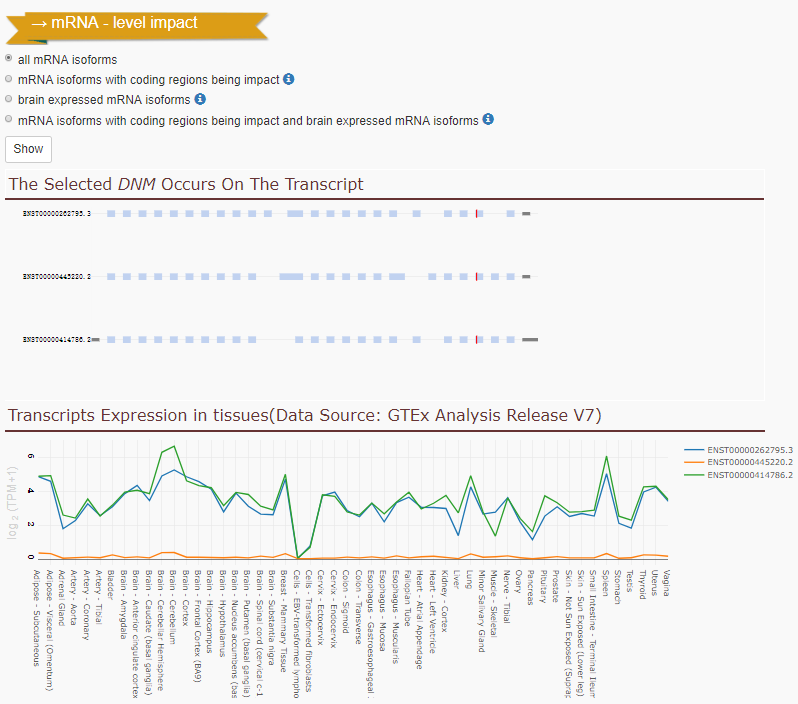Toggle ENST00000262795.3 blue legend entry
Screen dimensions: 798x704
point(738,450)
